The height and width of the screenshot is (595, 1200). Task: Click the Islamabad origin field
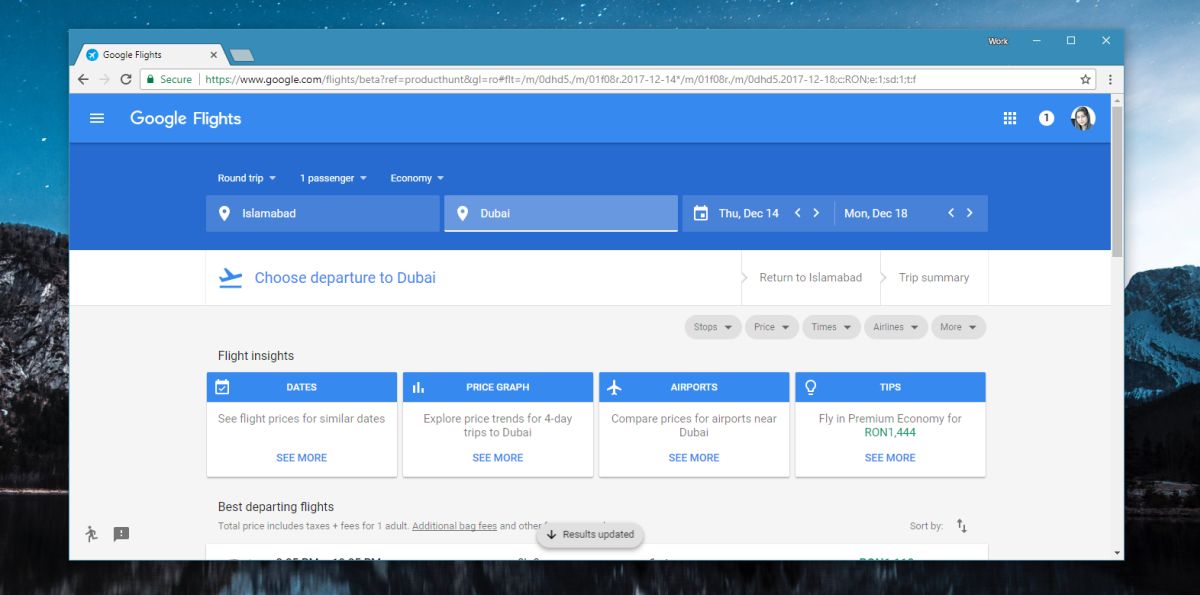pos(323,213)
